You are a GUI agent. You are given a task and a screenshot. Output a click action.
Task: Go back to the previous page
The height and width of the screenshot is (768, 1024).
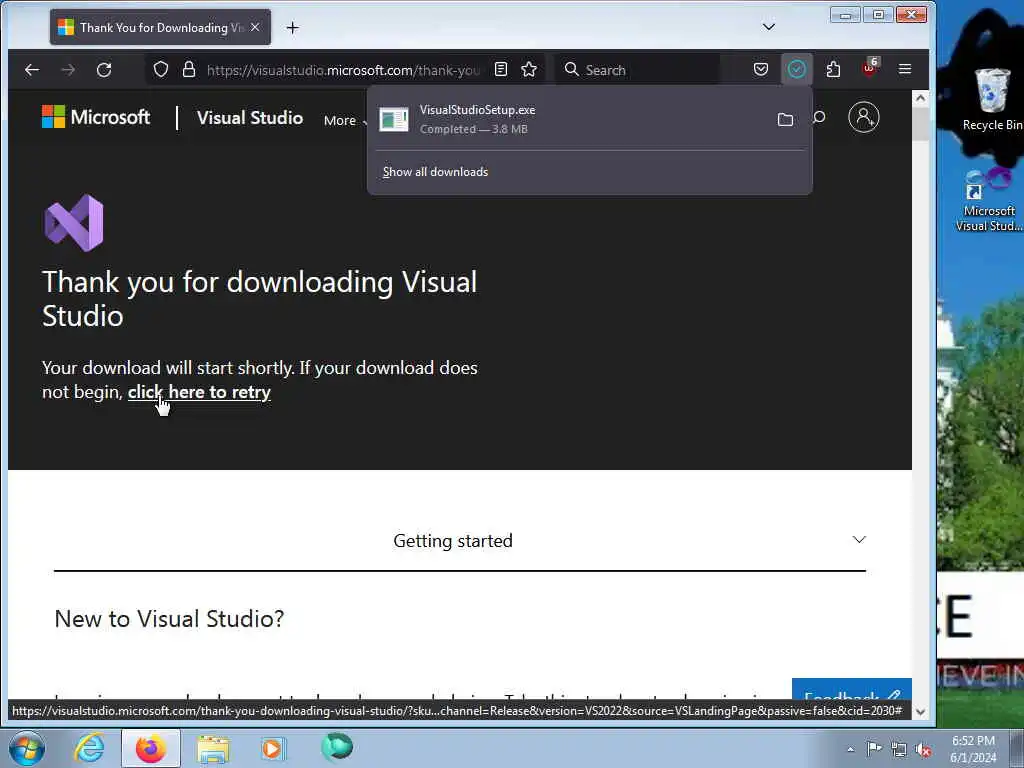(31, 70)
